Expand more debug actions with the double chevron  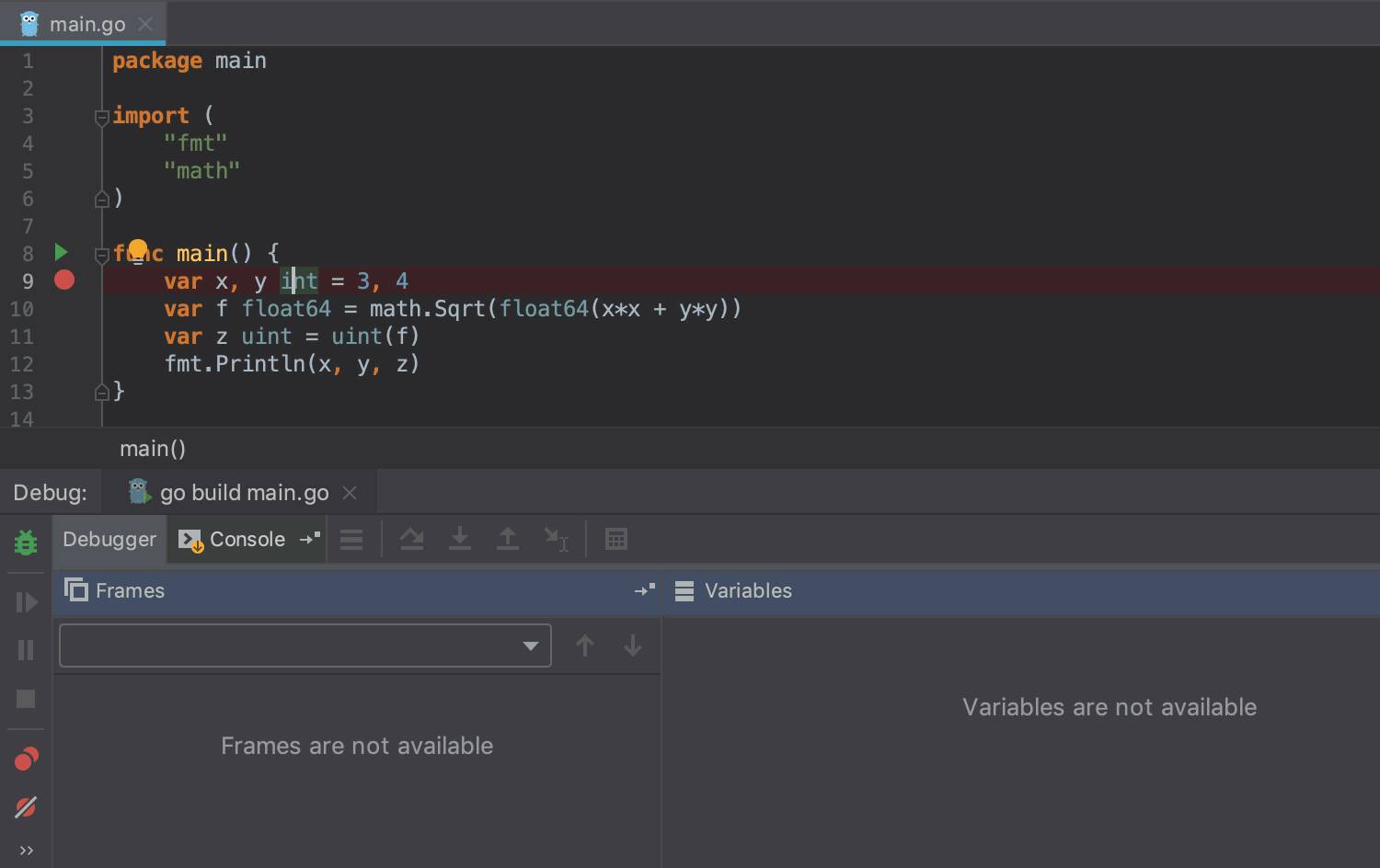coord(26,851)
